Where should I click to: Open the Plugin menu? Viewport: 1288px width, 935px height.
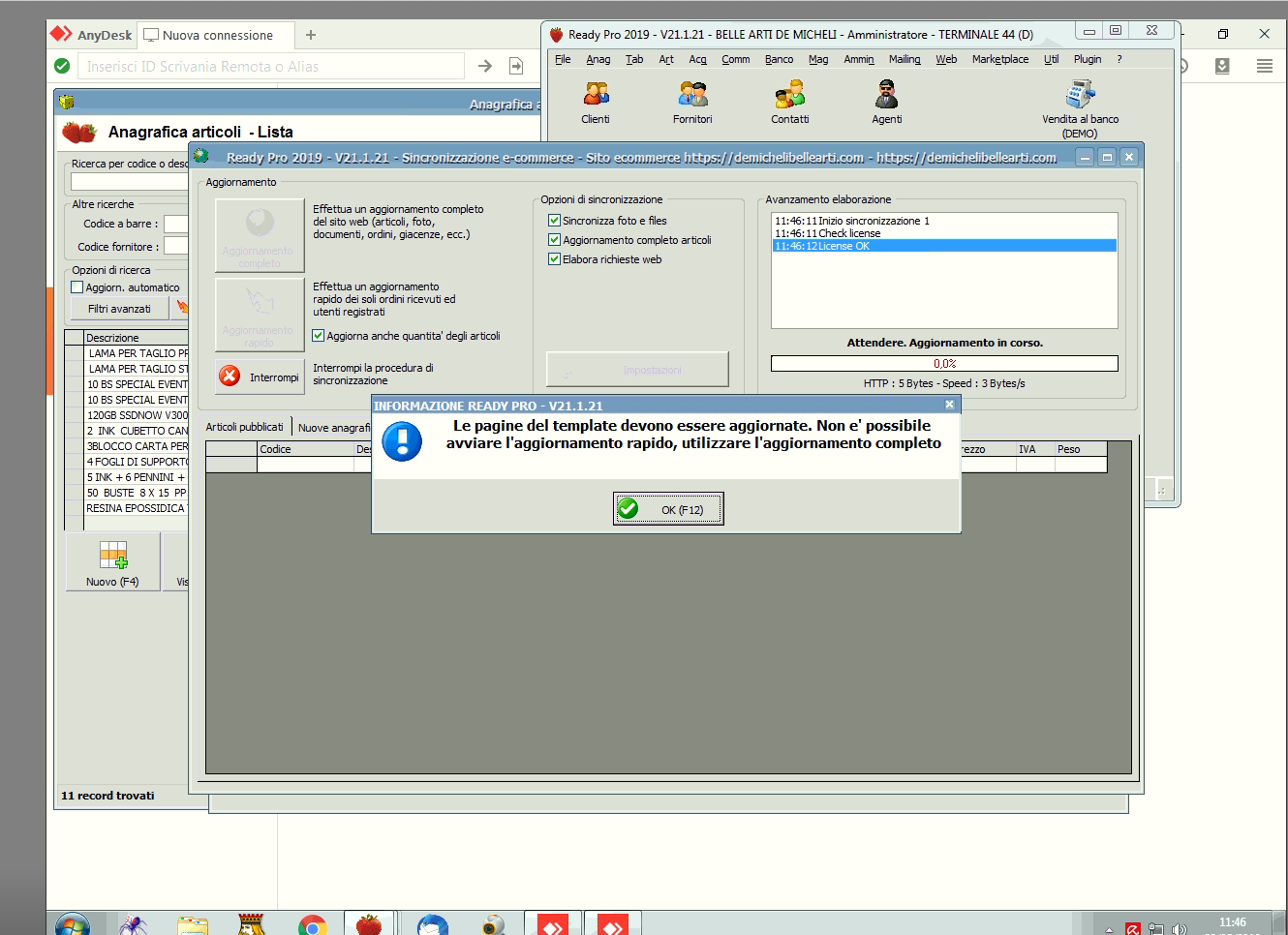point(1088,59)
